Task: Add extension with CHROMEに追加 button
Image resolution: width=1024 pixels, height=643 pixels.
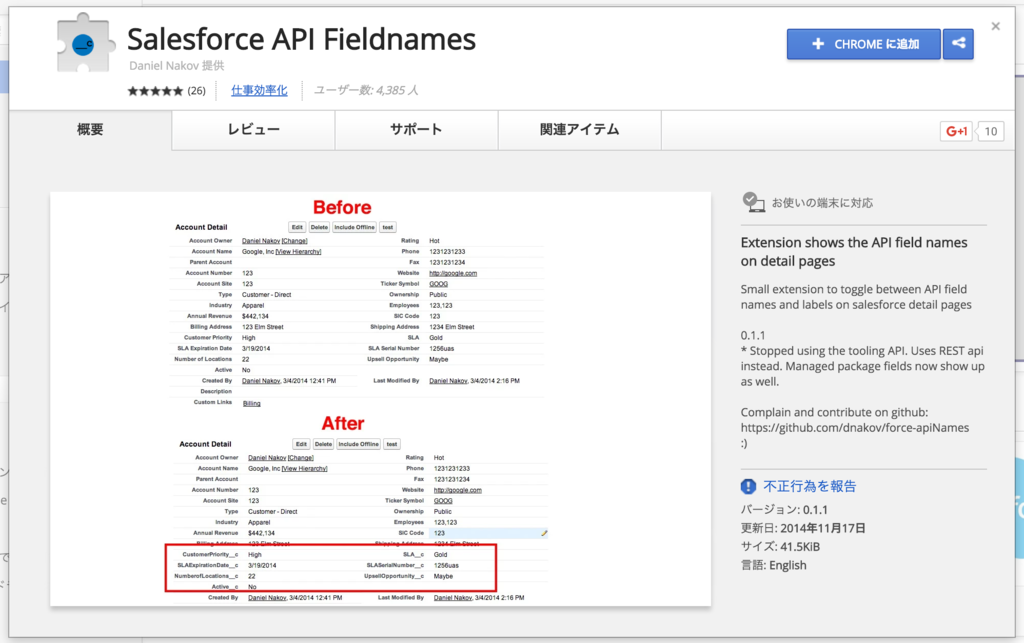Action: [863, 44]
